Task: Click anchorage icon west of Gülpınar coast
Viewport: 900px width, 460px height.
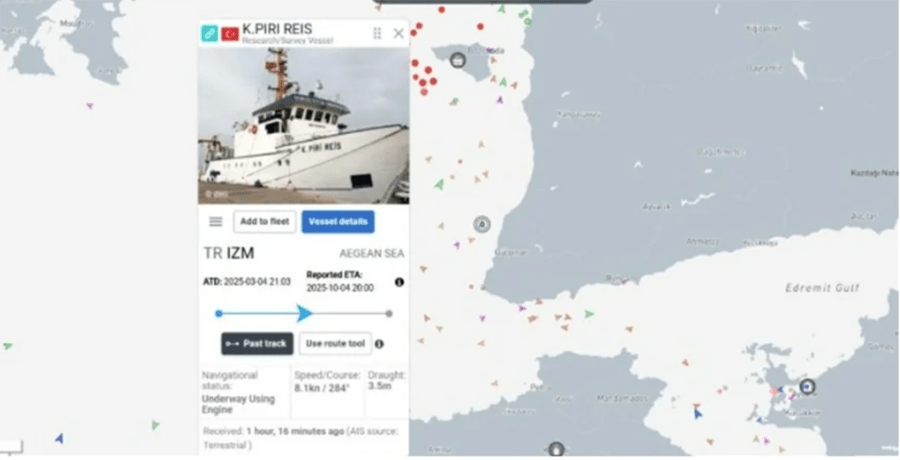Action: 482,224
